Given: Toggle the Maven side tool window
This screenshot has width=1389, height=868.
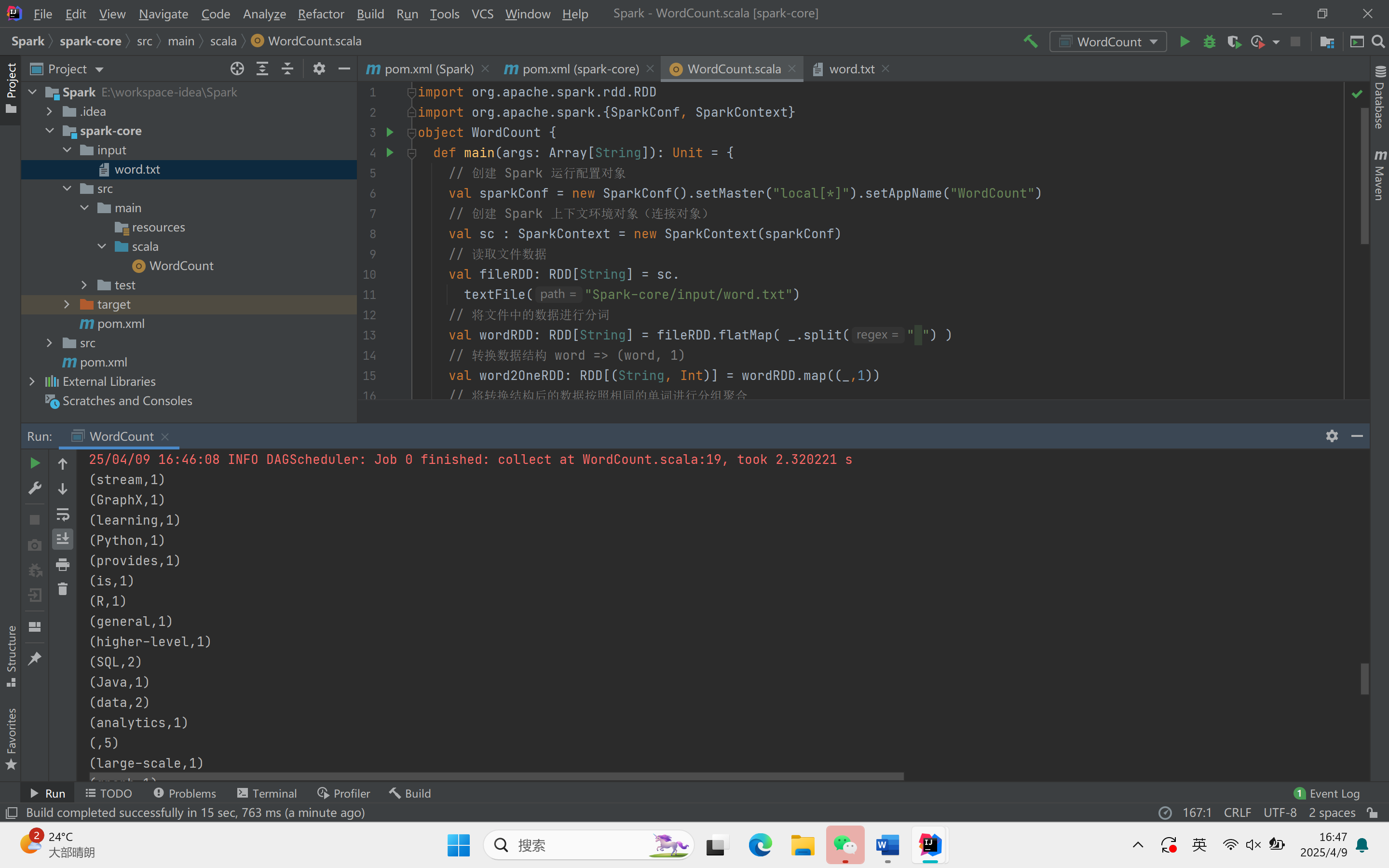Looking at the screenshot, I should click(1379, 175).
